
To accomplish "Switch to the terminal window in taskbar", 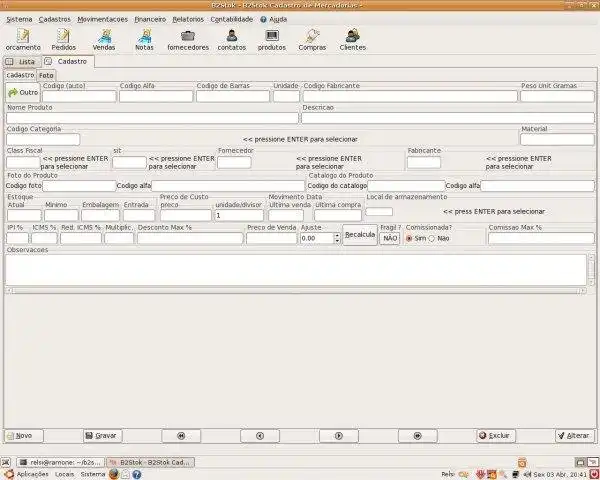I will [x=61, y=462].
